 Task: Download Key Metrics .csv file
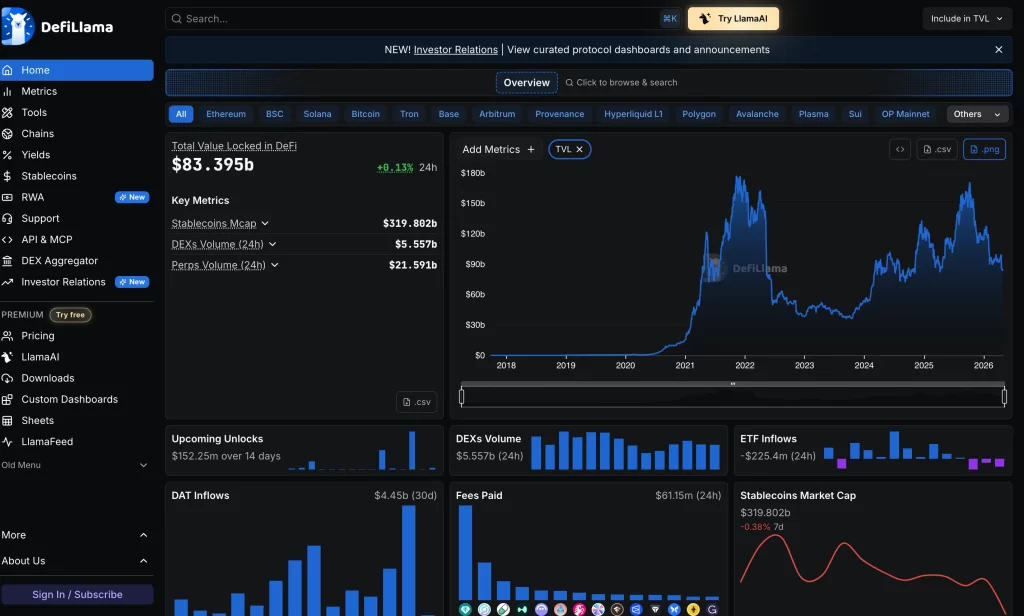click(417, 402)
